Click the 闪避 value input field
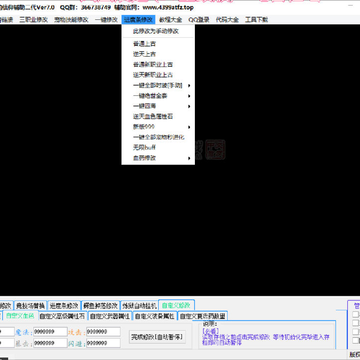This screenshot has width=360, height=360. pyautogui.click(x=103, y=343)
